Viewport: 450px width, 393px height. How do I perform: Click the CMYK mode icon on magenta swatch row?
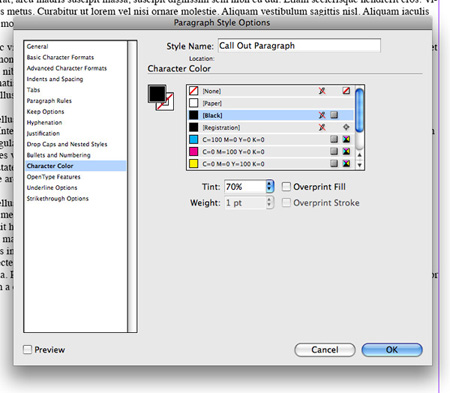[x=346, y=152]
